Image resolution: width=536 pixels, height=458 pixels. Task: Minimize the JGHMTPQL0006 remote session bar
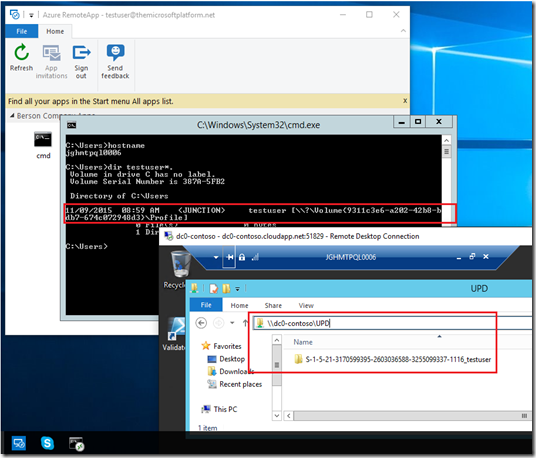click(x=459, y=258)
